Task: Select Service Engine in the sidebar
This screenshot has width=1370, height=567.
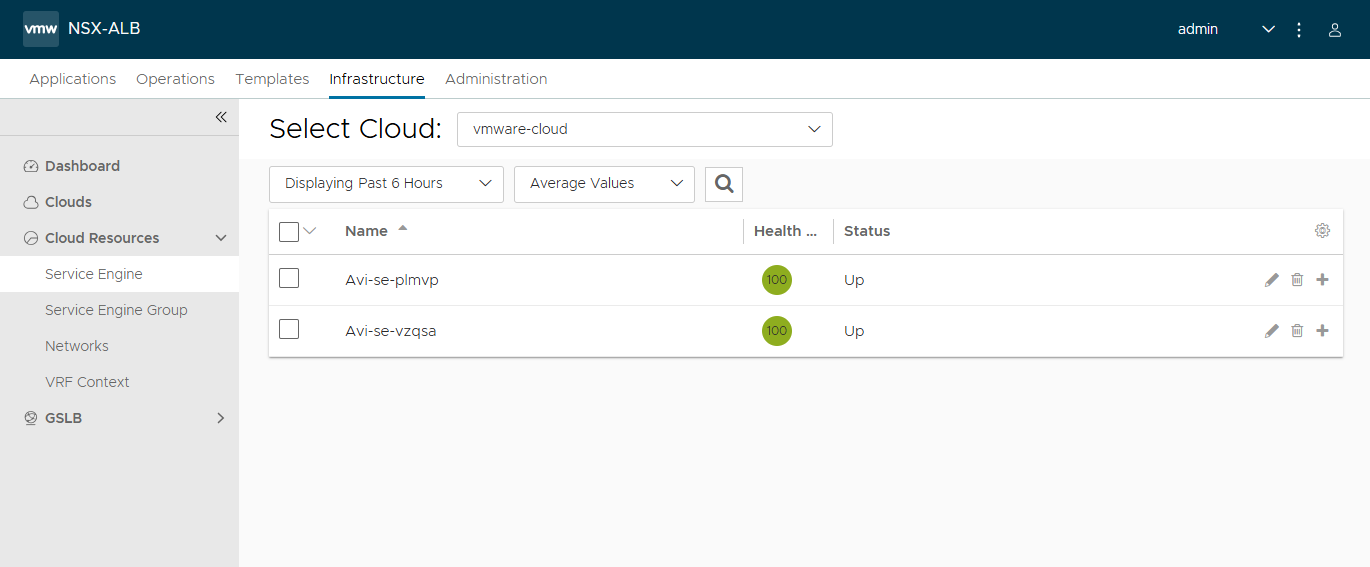Action: pos(119,274)
